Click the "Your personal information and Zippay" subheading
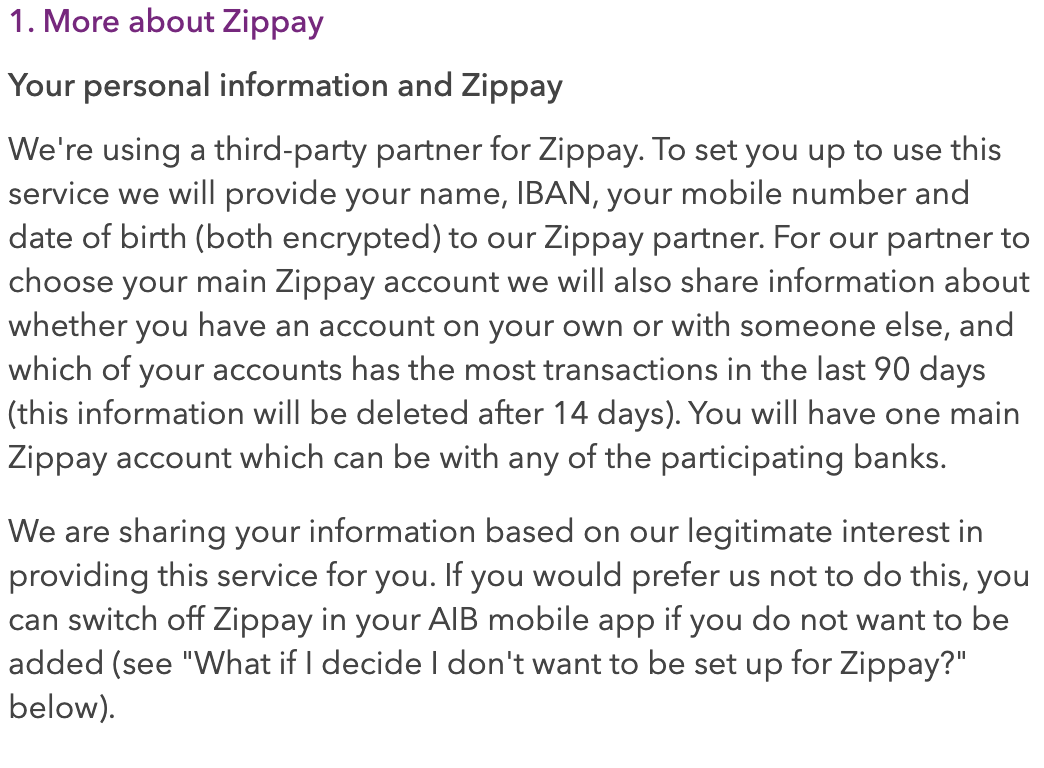1044x768 pixels. pos(286,86)
